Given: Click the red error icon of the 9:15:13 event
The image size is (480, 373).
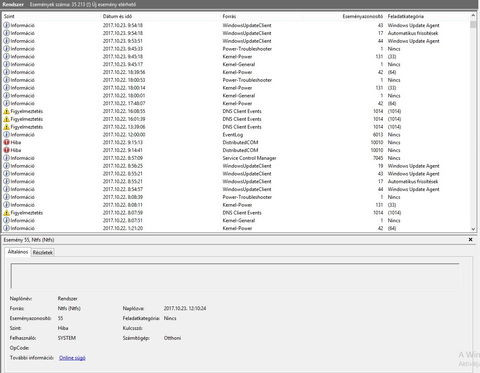Looking at the screenshot, I should (6, 142).
